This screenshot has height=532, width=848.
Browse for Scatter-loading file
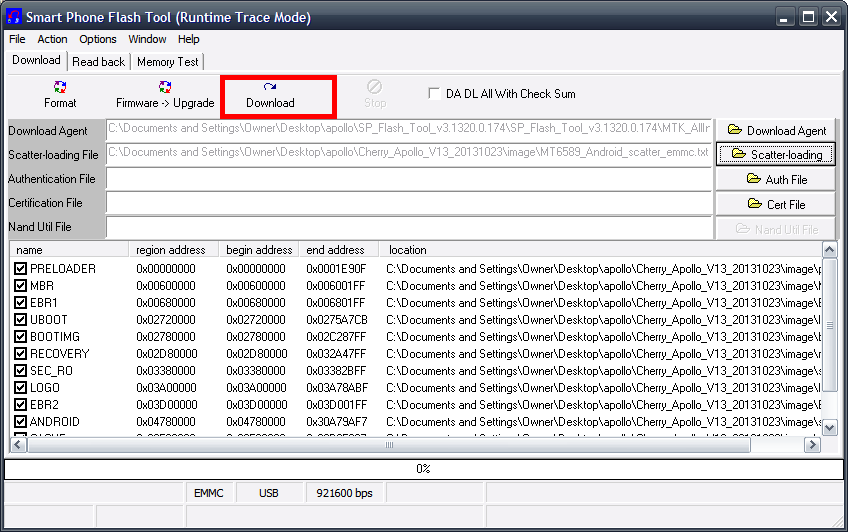(776, 154)
